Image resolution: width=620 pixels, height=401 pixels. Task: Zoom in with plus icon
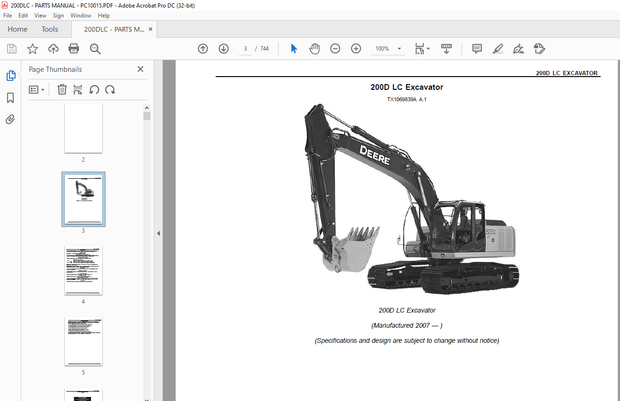click(356, 49)
